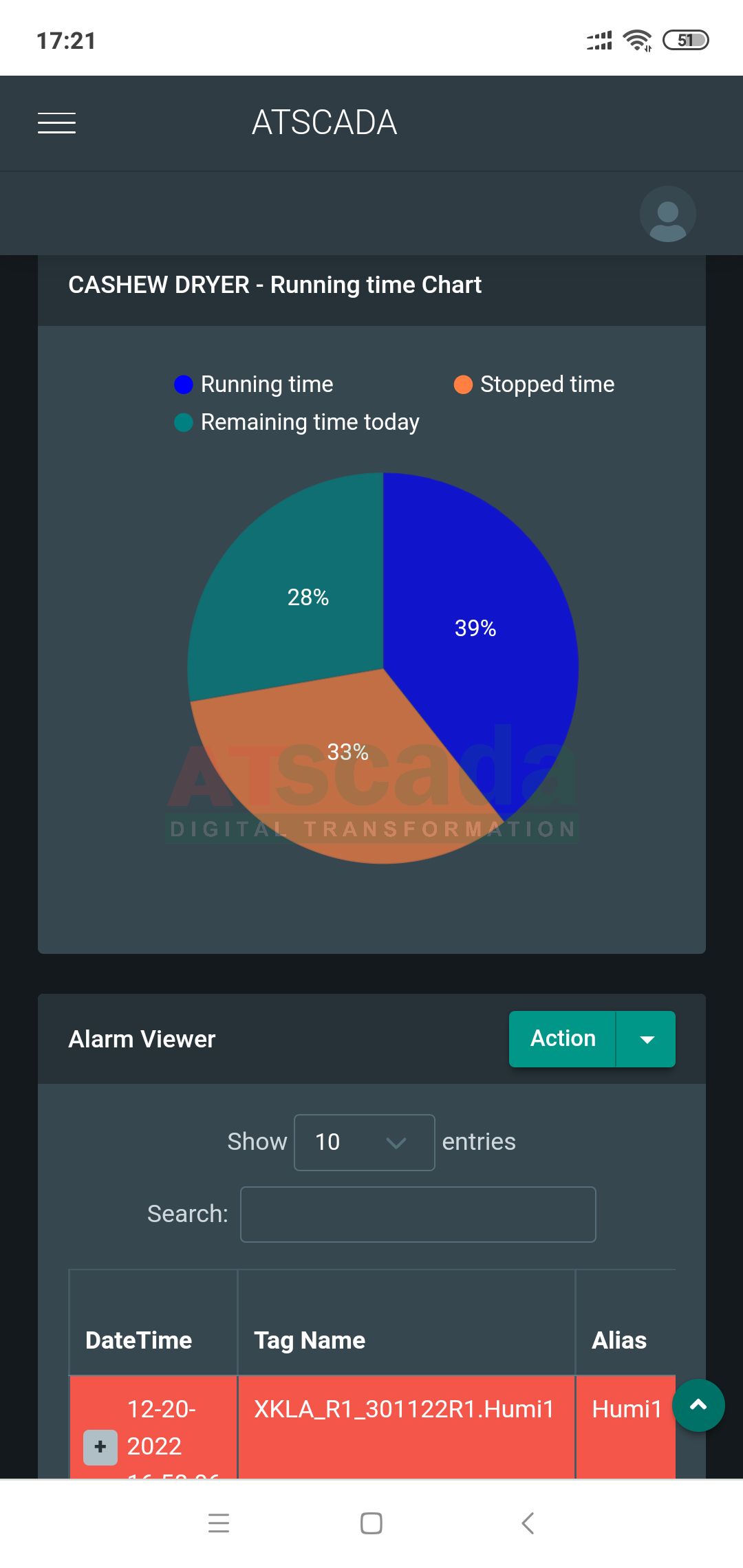743x1568 pixels.
Task: Sort table by DateTime column header
Action: [x=139, y=1340]
